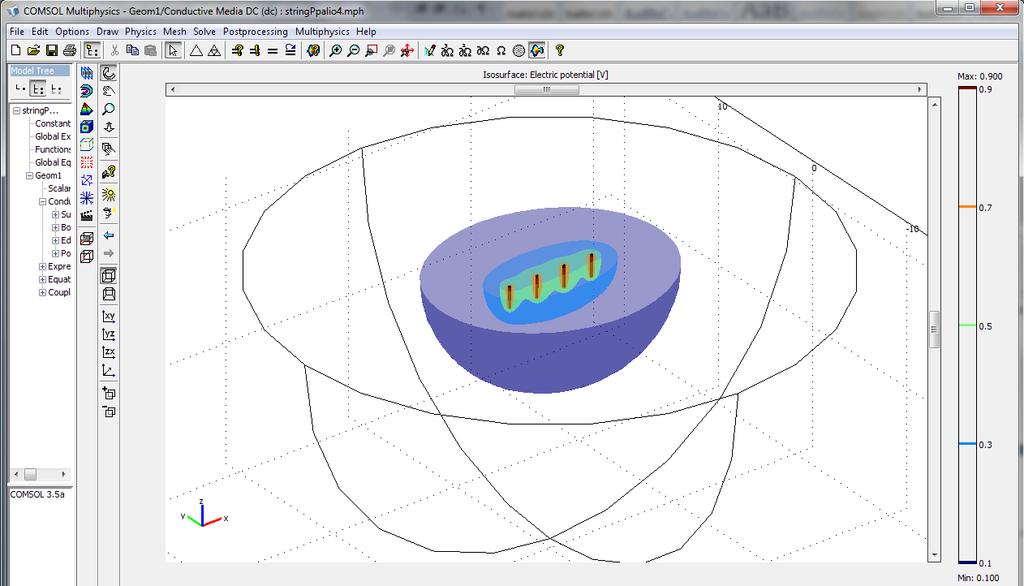
Task: Expand the Bo... boundary settings node
Action: [56, 227]
